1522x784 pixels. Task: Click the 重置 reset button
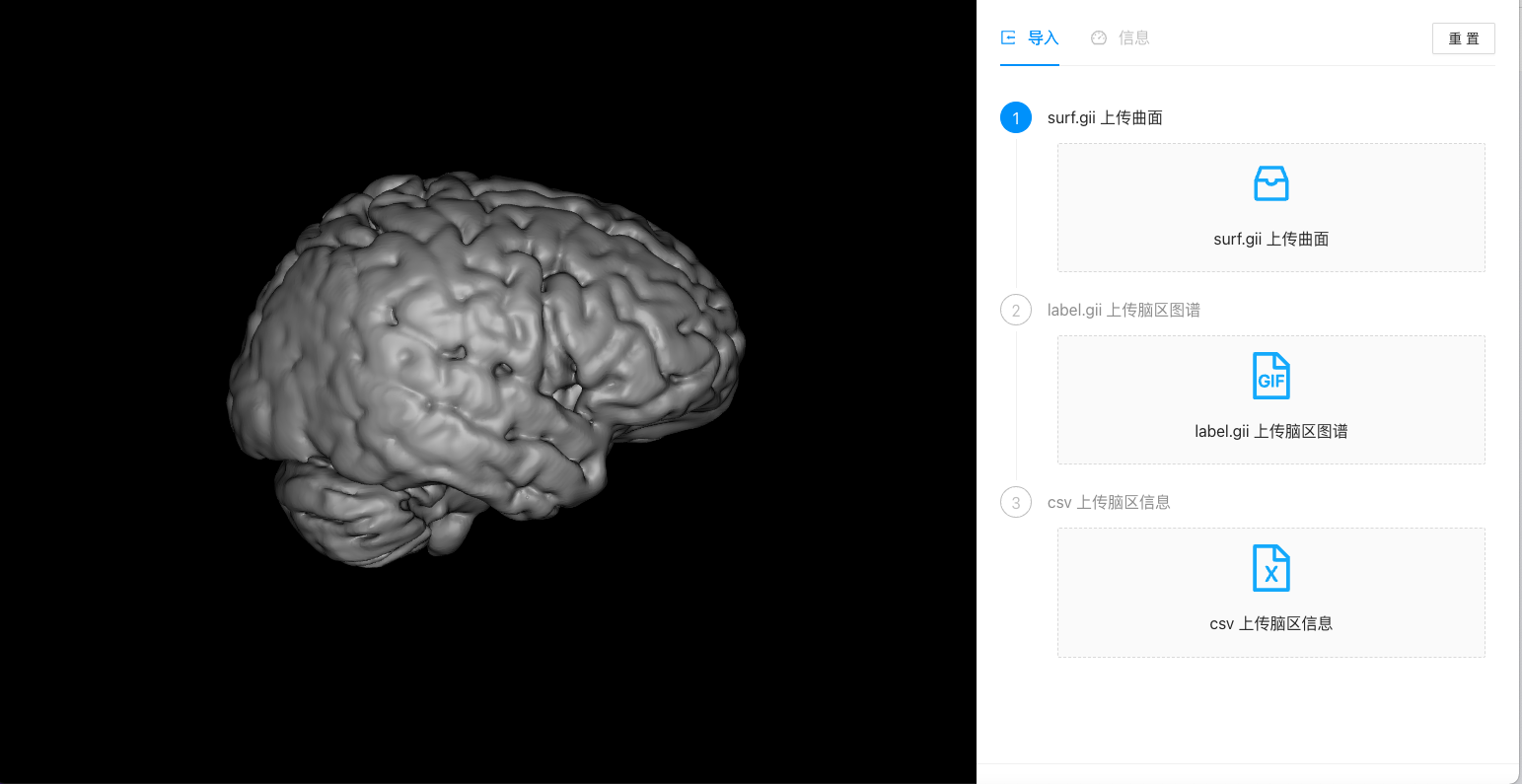click(1463, 38)
